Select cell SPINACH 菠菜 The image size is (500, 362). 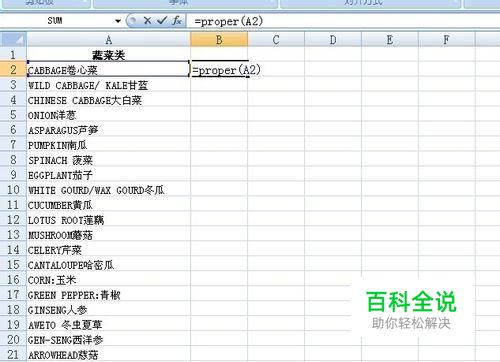point(109,160)
